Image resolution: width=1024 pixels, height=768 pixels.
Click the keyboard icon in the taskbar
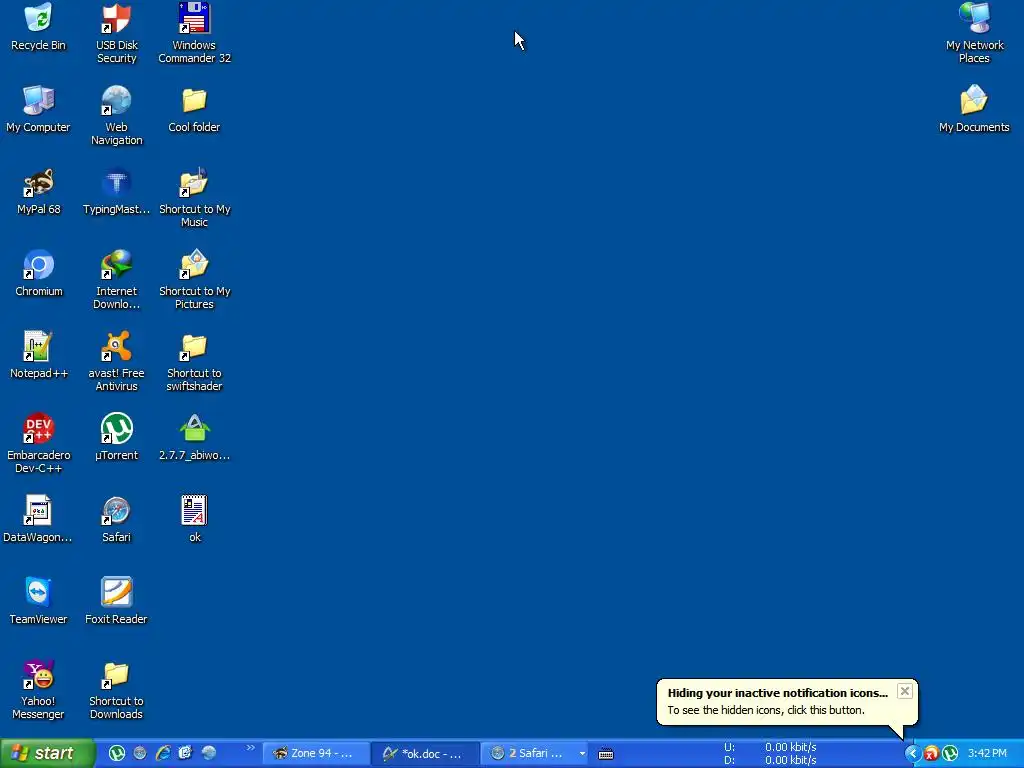click(x=606, y=754)
